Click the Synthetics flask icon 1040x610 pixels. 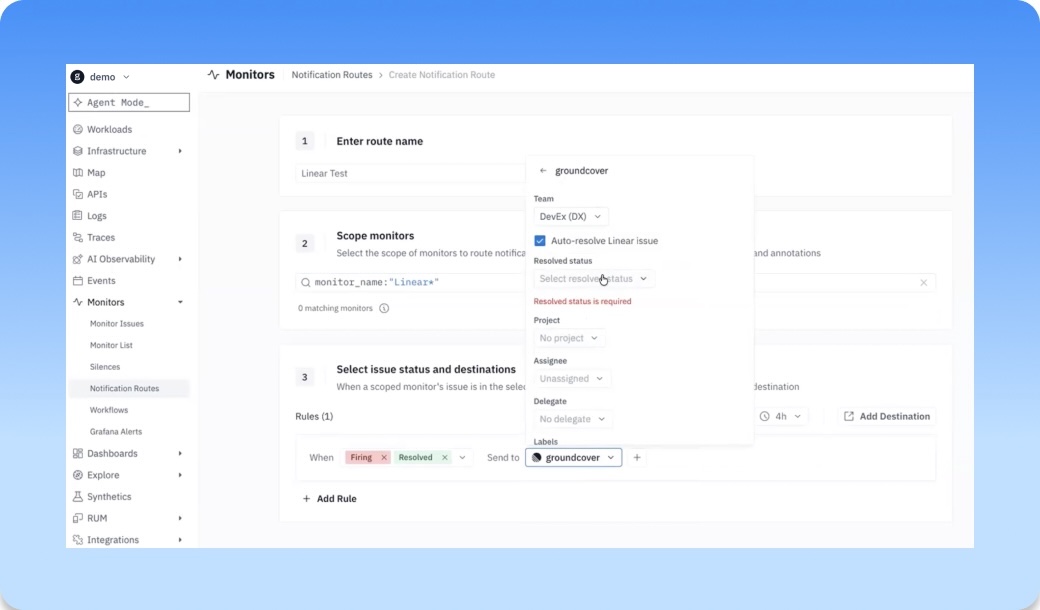[x=78, y=497]
